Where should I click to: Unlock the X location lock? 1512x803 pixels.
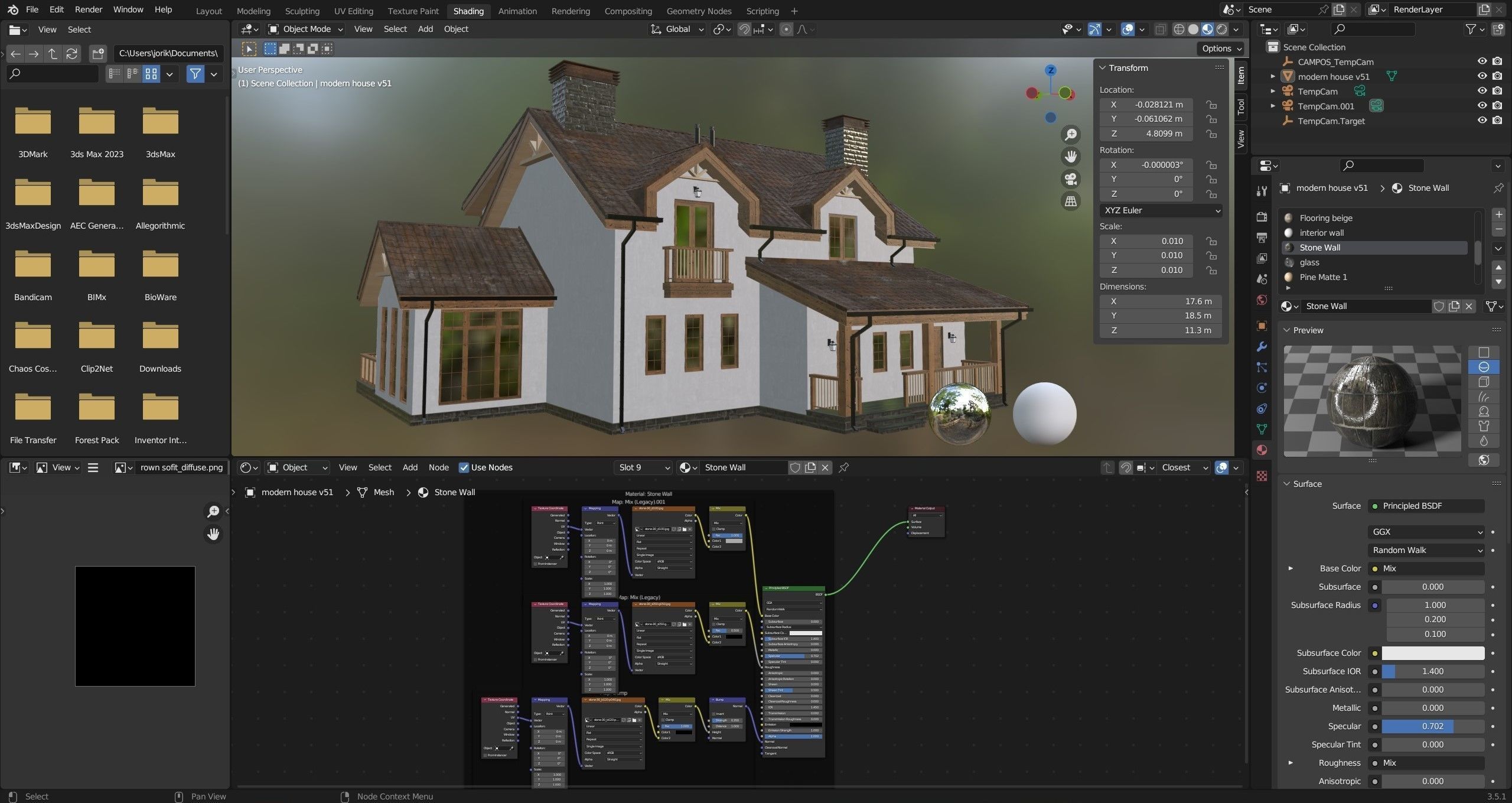1211,105
